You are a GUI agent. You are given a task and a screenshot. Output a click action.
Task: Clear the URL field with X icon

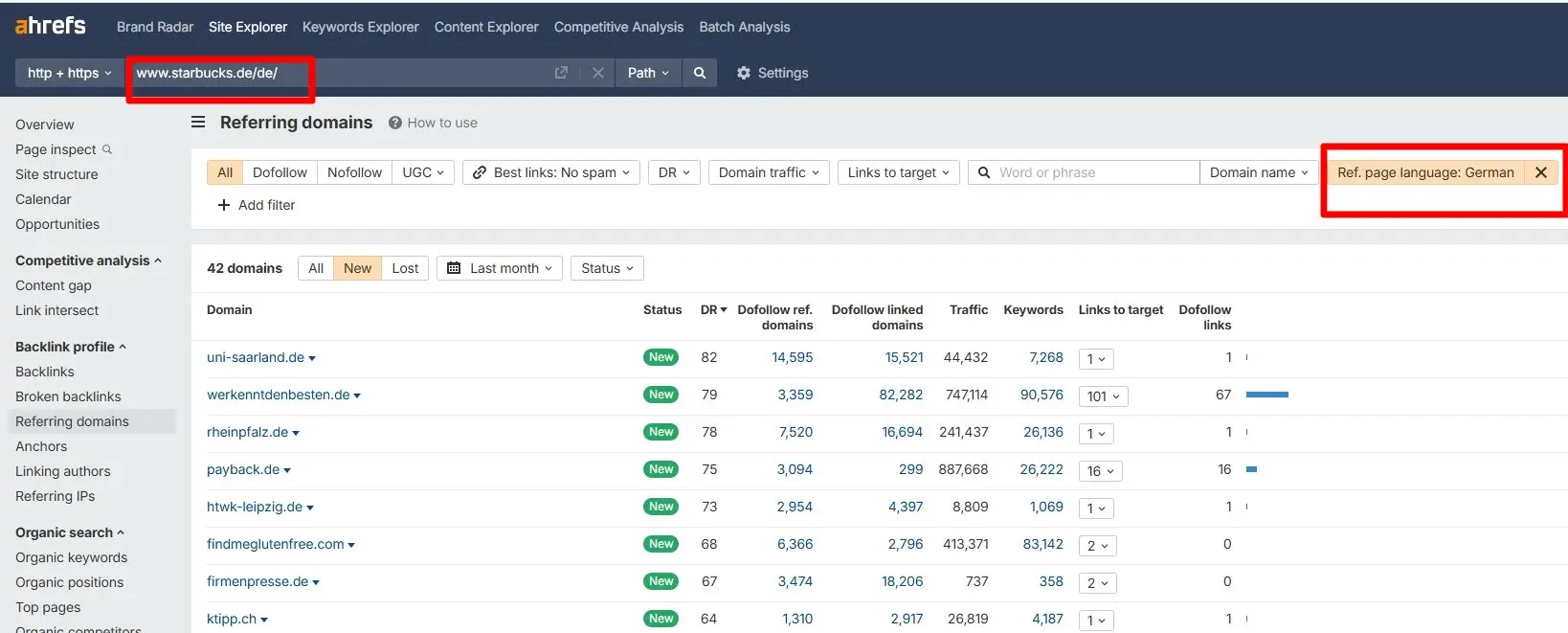tap(598, 73)
